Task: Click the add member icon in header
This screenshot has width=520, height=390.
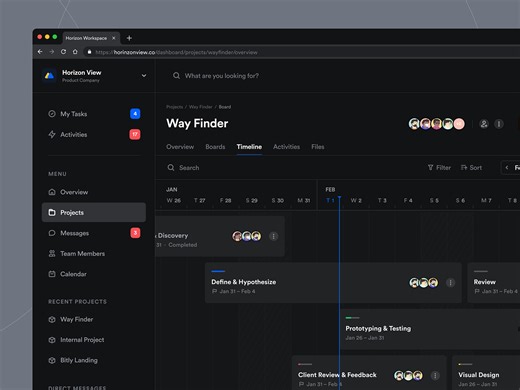Action: click(484, 124)
